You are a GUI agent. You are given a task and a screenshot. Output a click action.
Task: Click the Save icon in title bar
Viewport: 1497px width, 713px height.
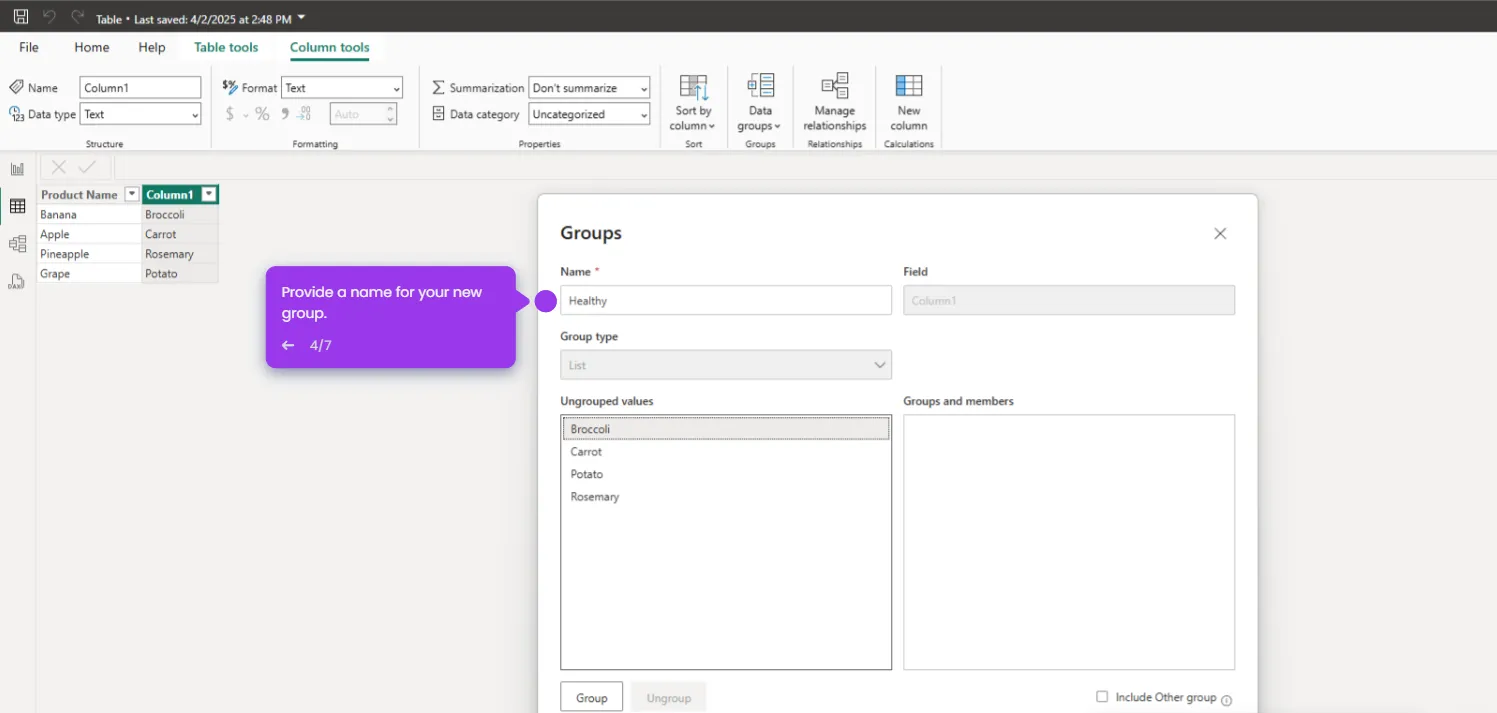tap(20, 17)
